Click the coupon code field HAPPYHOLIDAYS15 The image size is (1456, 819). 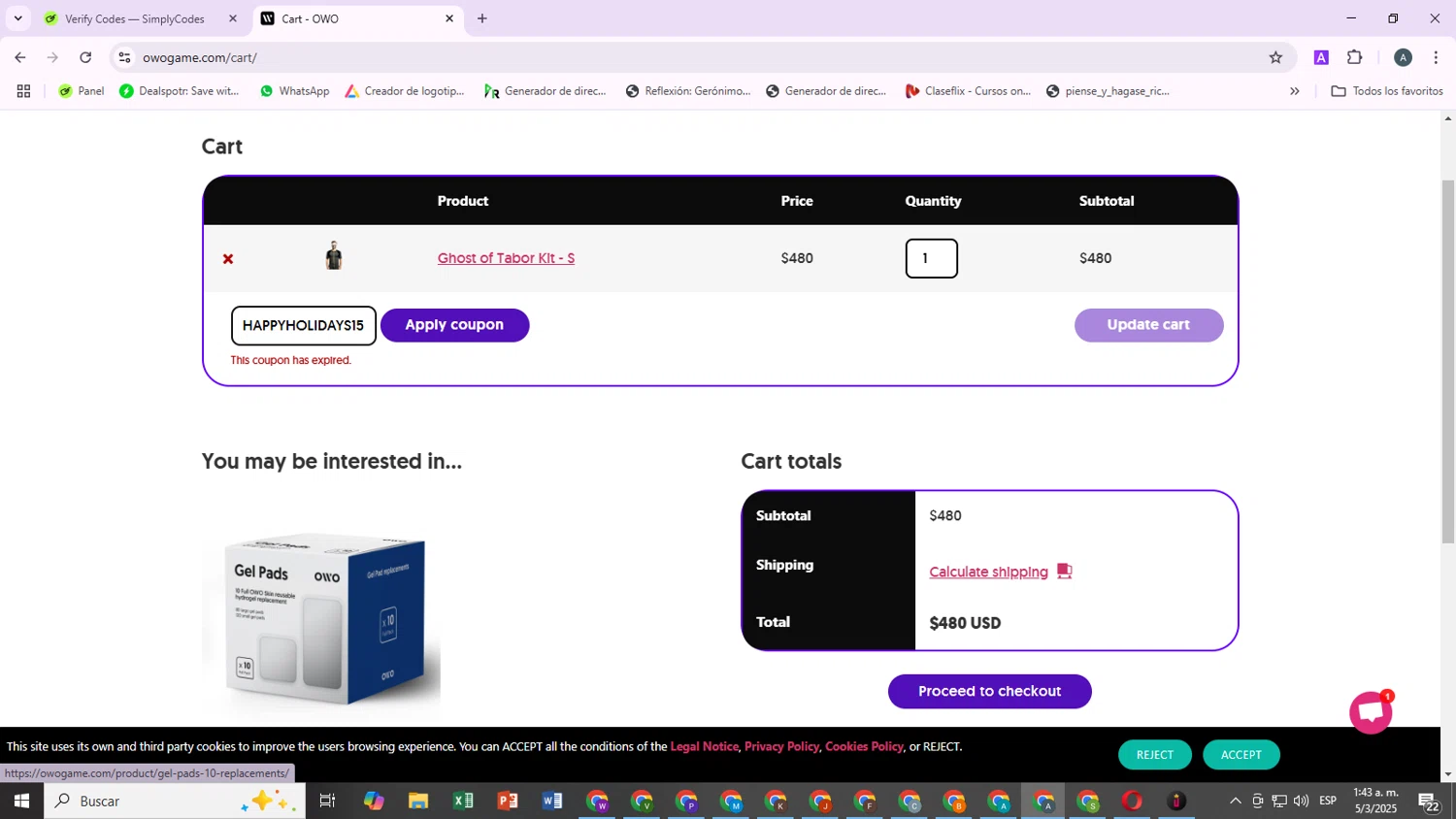[304, 325]
